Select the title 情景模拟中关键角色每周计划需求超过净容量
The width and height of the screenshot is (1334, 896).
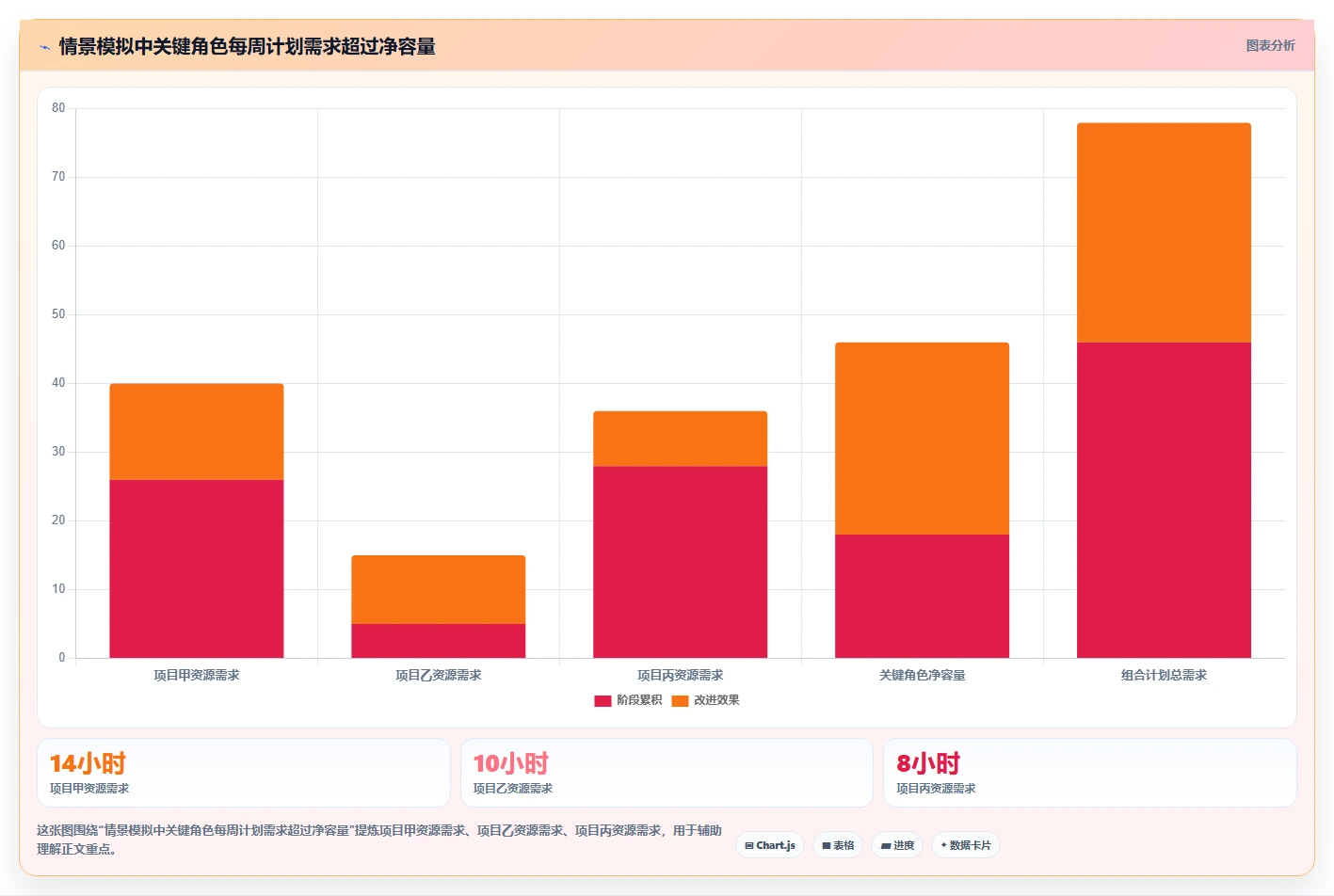tap(248, 46)
